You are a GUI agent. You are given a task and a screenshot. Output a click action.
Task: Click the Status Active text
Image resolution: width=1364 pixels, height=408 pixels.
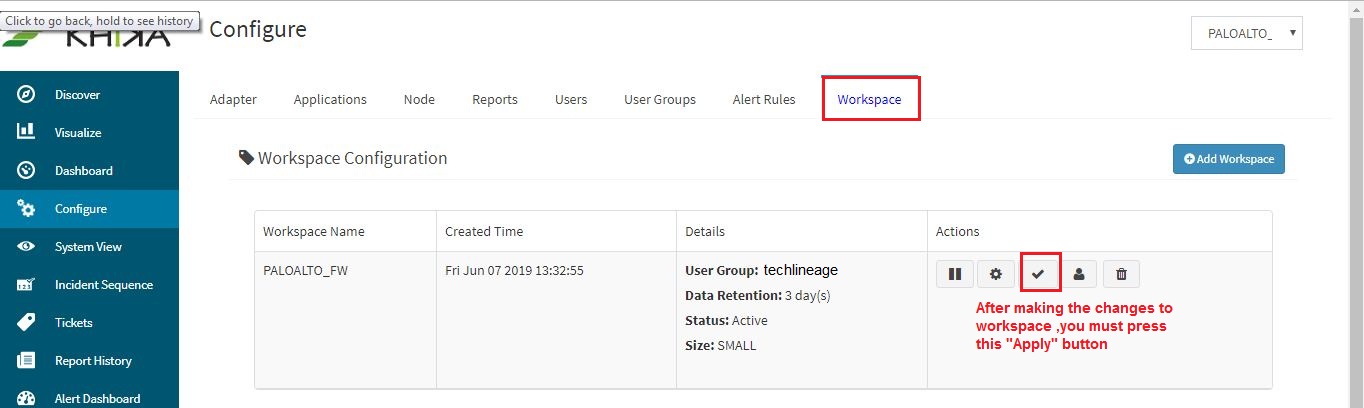coord(726,321)
